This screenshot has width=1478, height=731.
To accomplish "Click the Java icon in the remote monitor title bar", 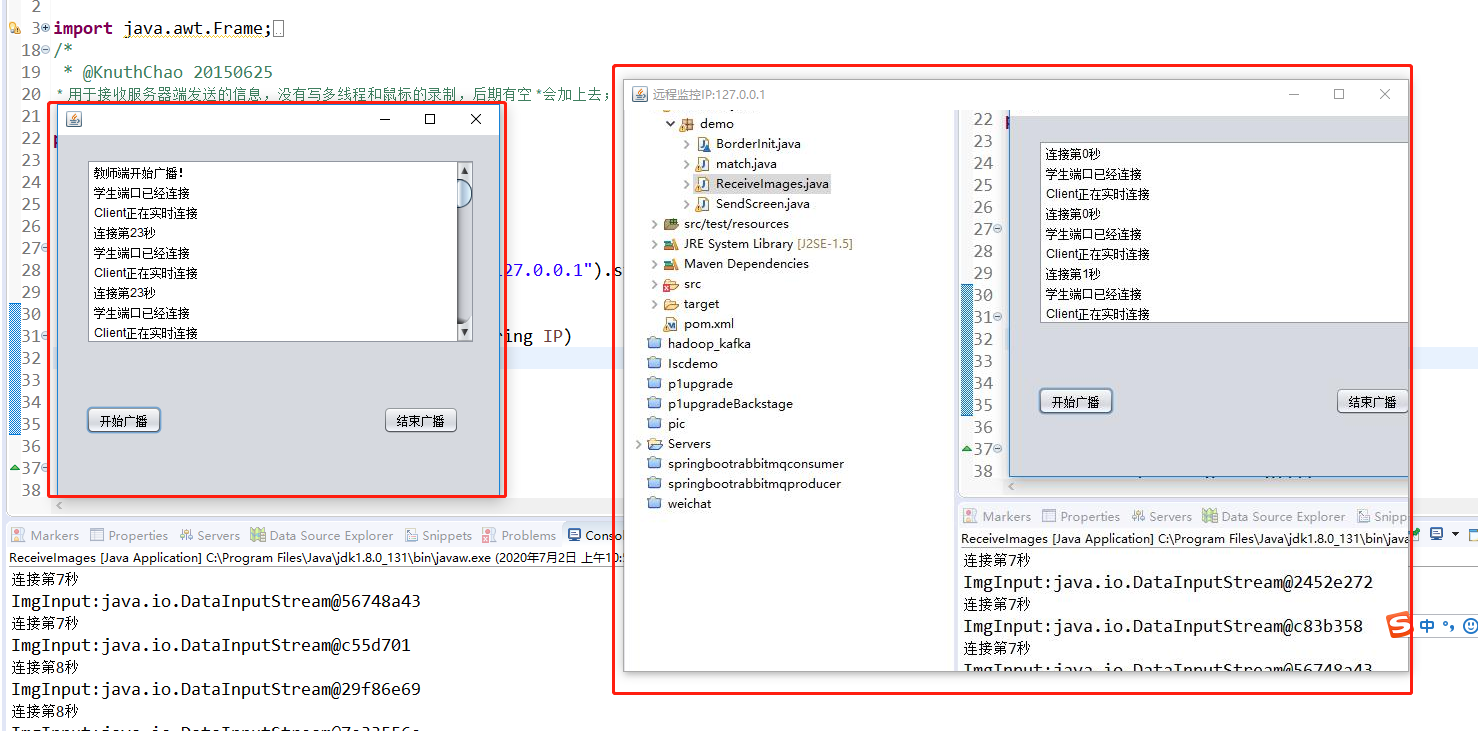I will (x=640, y=94).
